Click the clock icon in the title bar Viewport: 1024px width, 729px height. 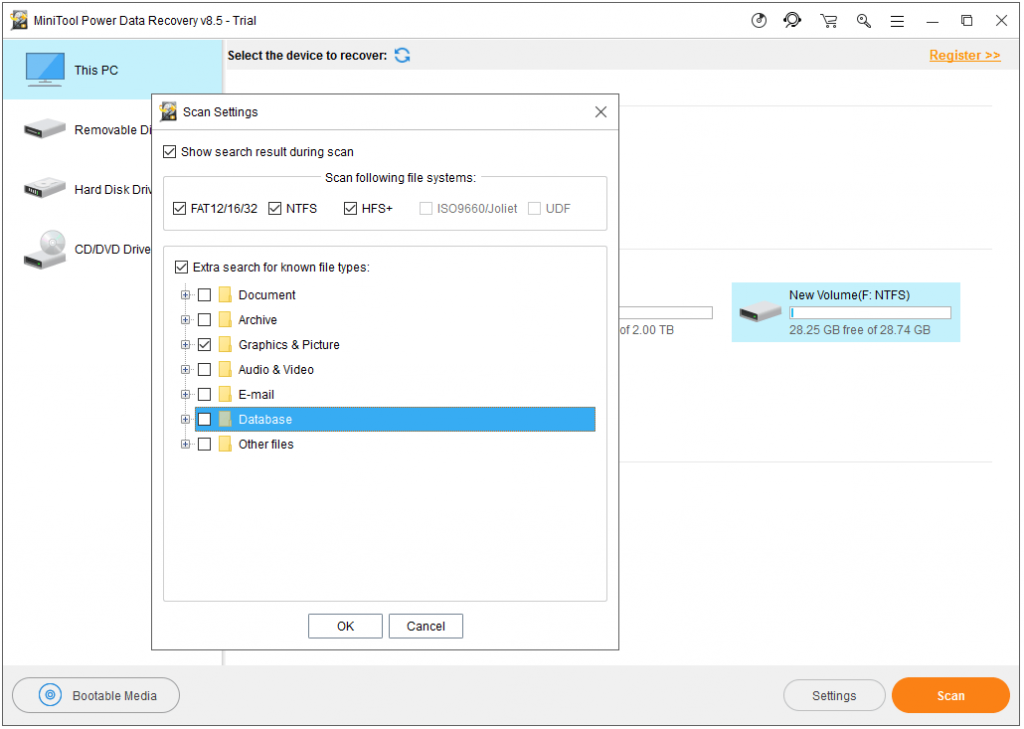[758, 21]
